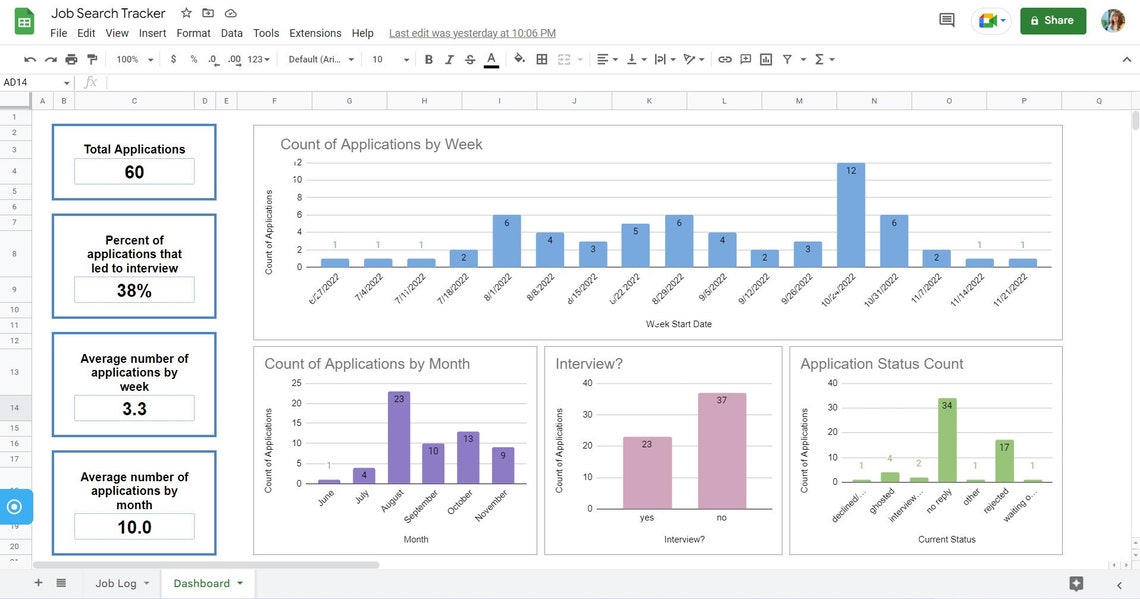Click the Share button
Screen dimensions: 1140x599
[x=1052, y=20]
